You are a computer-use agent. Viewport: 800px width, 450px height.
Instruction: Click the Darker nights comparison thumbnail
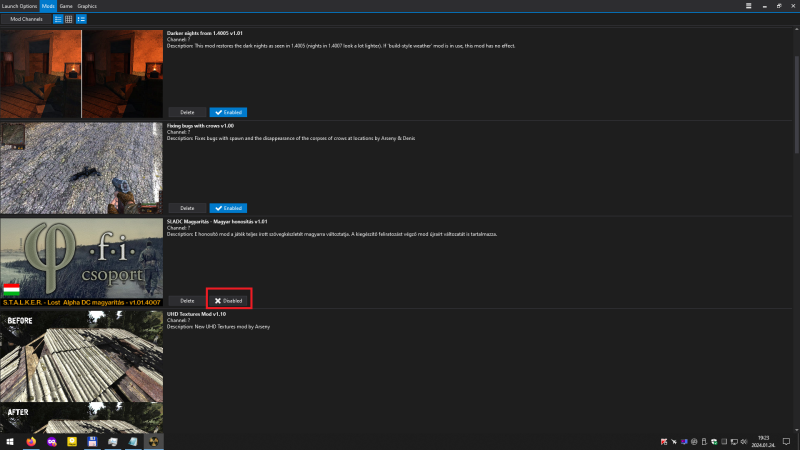coord(82,74)
